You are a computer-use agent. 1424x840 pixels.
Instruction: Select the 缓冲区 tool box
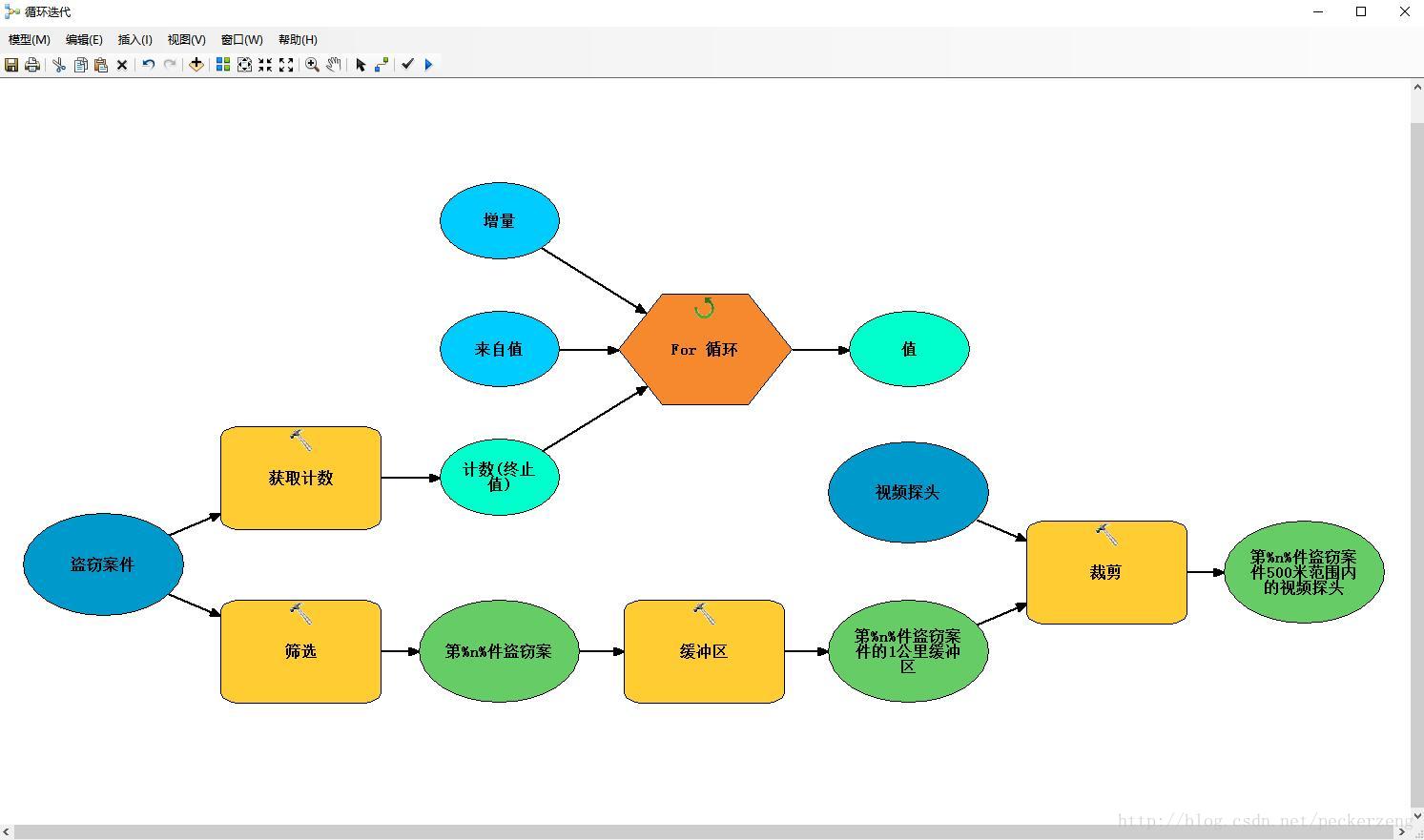pos(704,651)
